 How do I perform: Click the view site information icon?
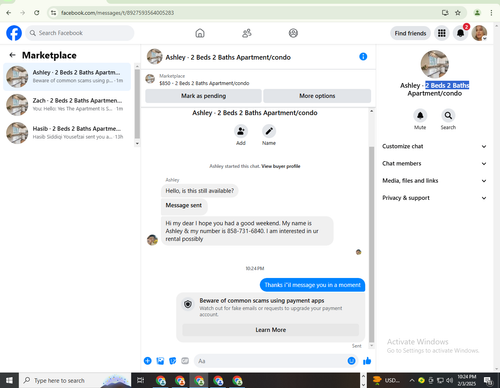tap(53, 13)
